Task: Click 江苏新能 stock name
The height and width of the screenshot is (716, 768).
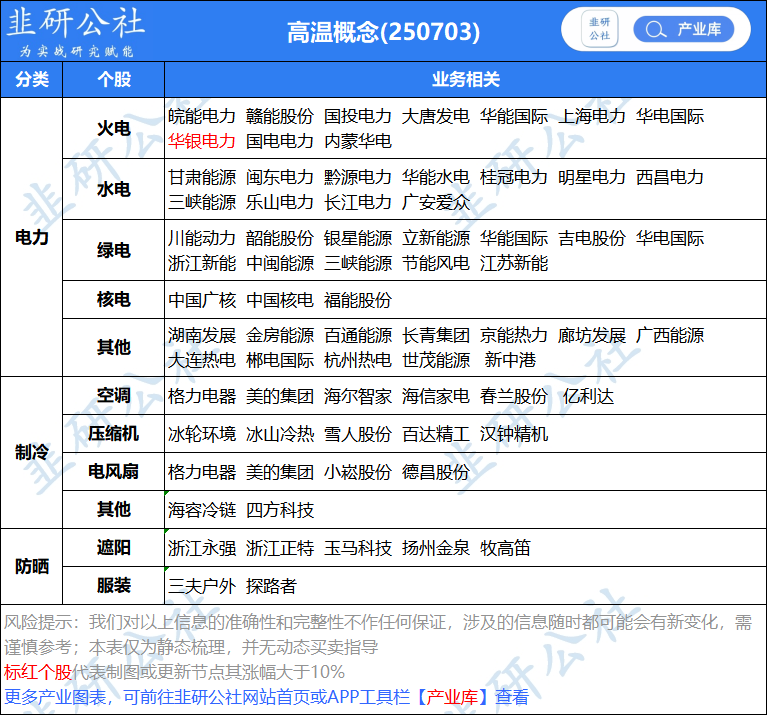Action: (513, 263)
